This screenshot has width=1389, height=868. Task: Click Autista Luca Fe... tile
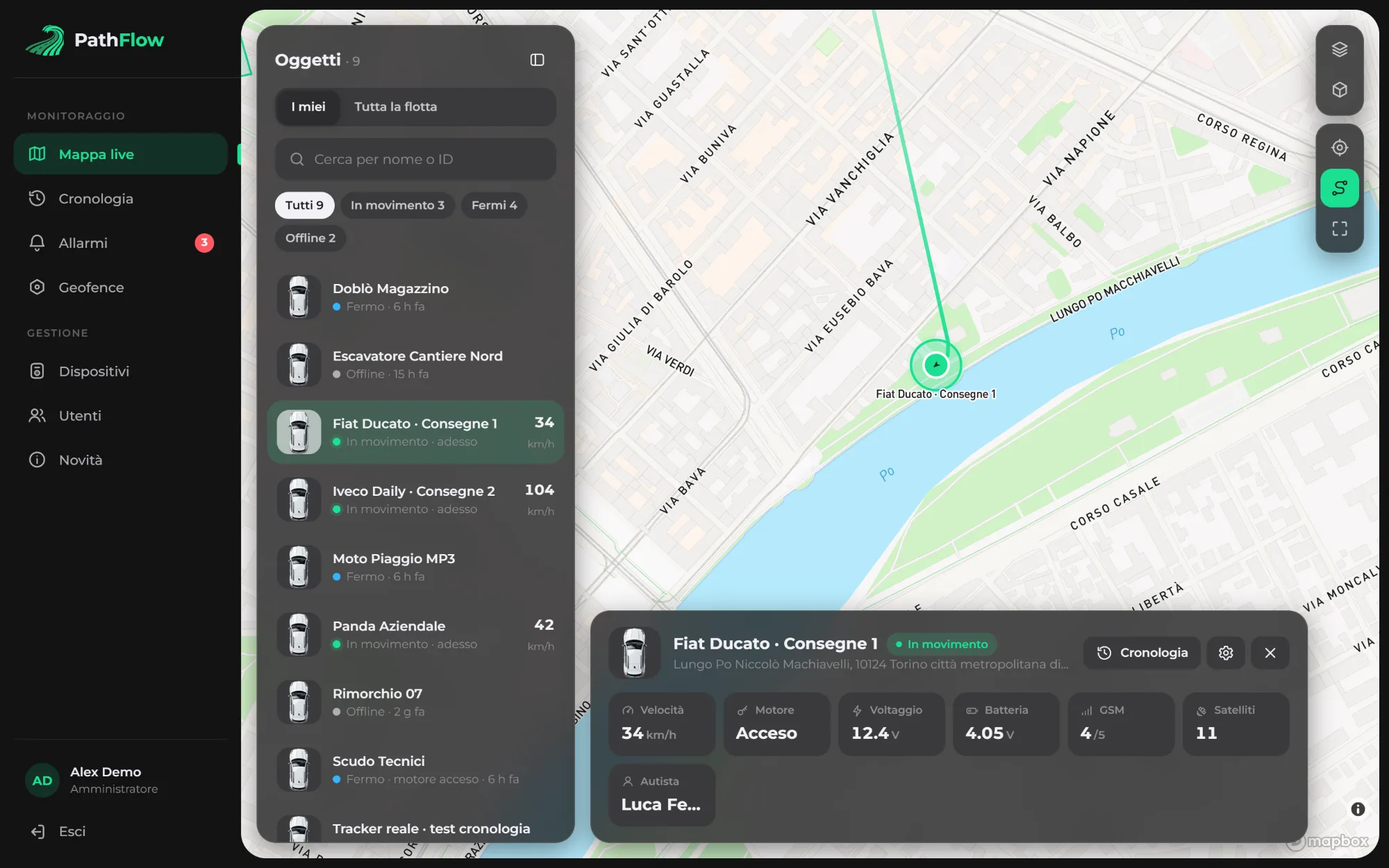click(x=662, y=795)
